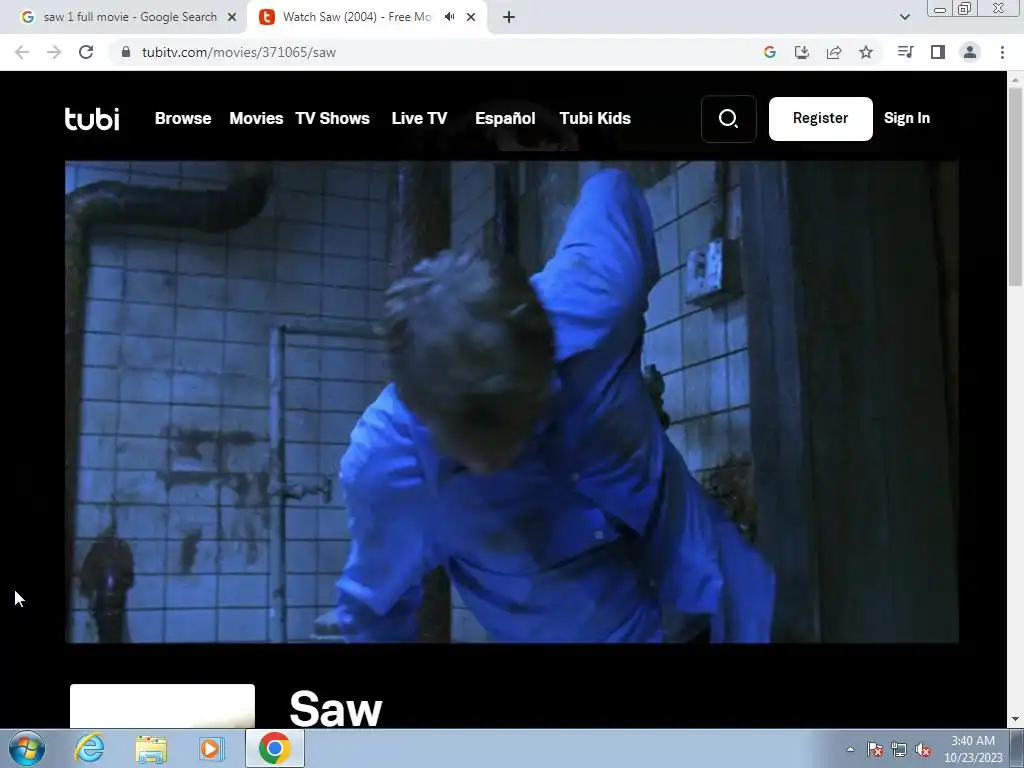The height and width of the screenshot is (768, 1024).
Task: Select the Watch Saw (2004) tab
Action: [366, 18]
